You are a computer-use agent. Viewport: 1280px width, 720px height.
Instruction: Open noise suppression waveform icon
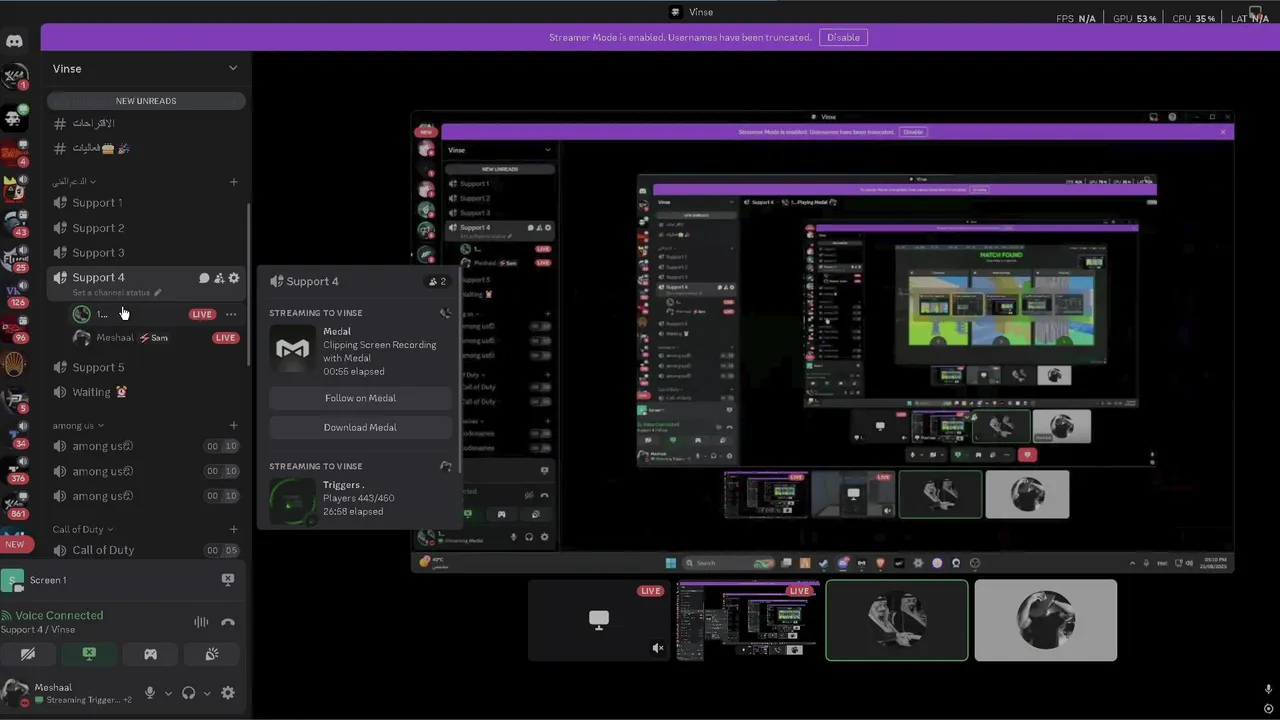[201, 622]
